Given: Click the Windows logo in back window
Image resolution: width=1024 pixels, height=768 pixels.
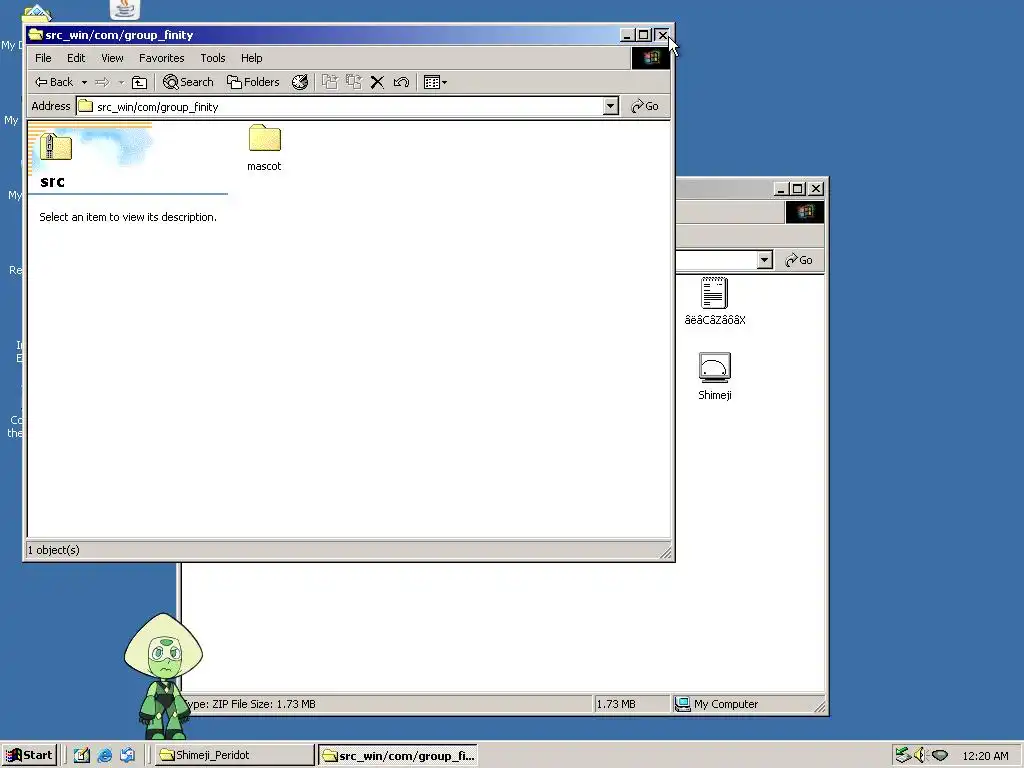Looking at the screenshot, I should click(x=805, y=212).
